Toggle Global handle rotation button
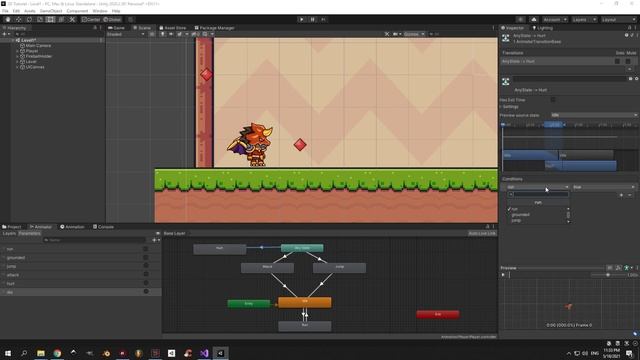 (112, 19)
